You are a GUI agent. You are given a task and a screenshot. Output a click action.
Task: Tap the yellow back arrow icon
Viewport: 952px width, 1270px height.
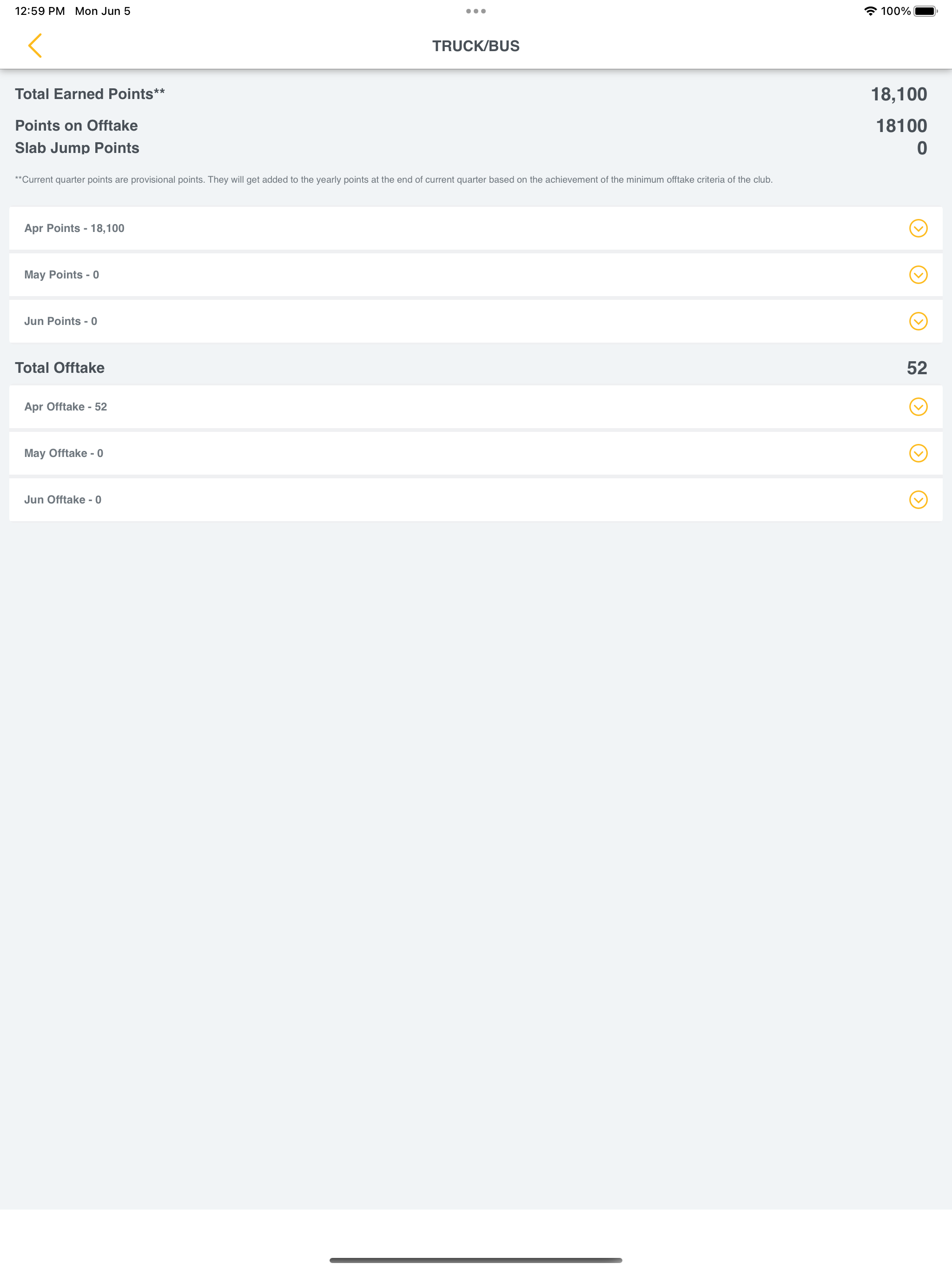[35, 46]
